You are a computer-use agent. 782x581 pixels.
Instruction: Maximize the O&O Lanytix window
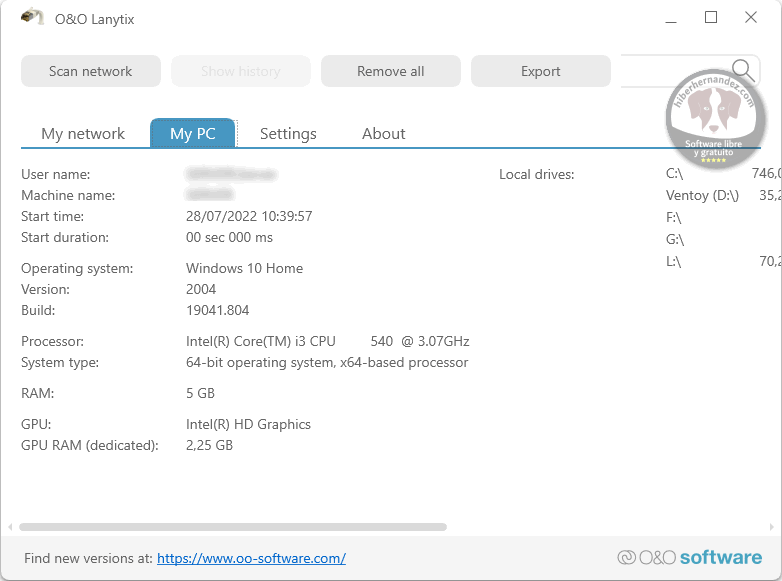coord(711,17)
